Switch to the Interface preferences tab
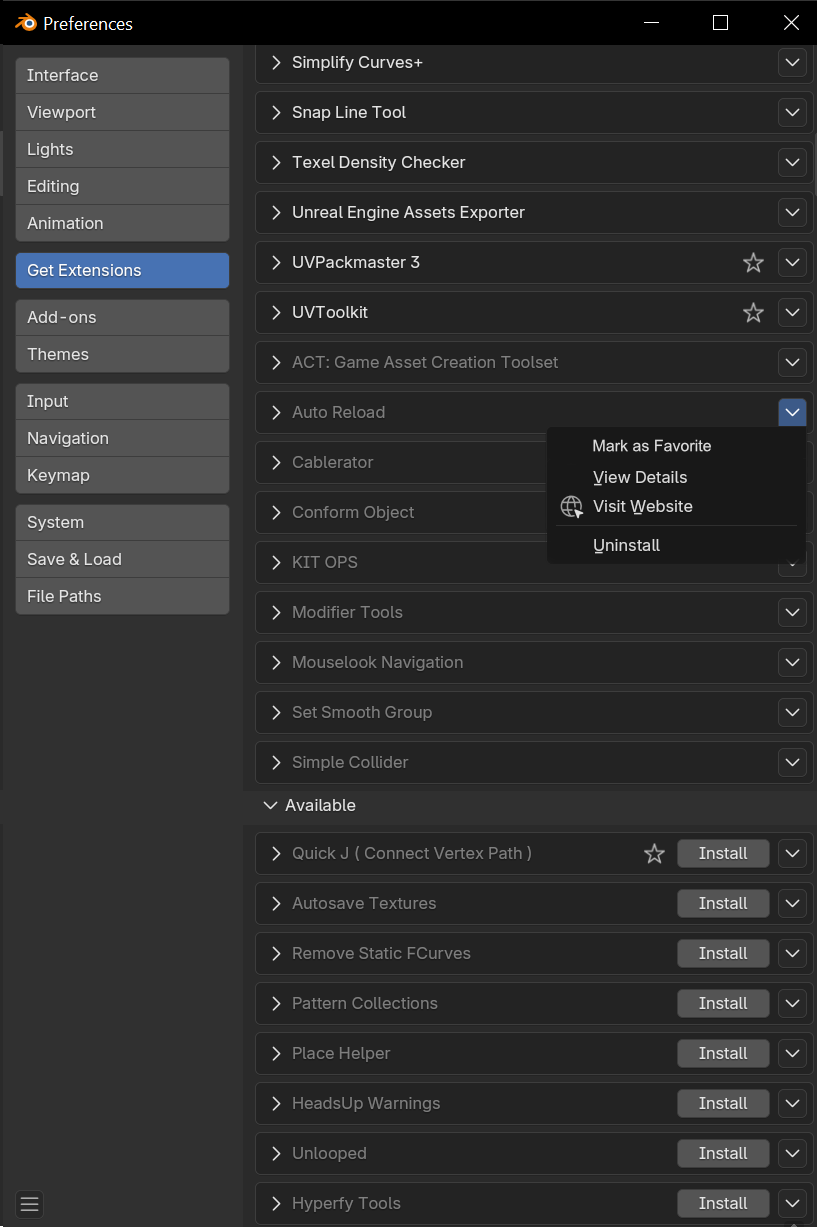The image size is (817, 1227). [x=122, y=75]
